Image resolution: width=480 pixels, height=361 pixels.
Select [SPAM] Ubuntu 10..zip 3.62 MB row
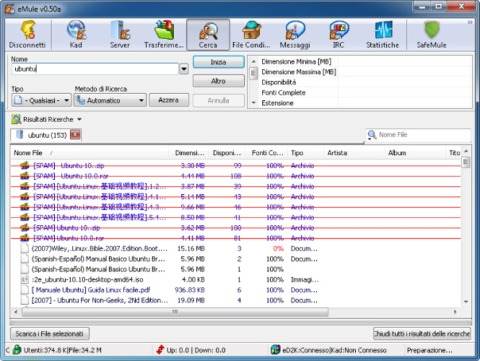236,228
